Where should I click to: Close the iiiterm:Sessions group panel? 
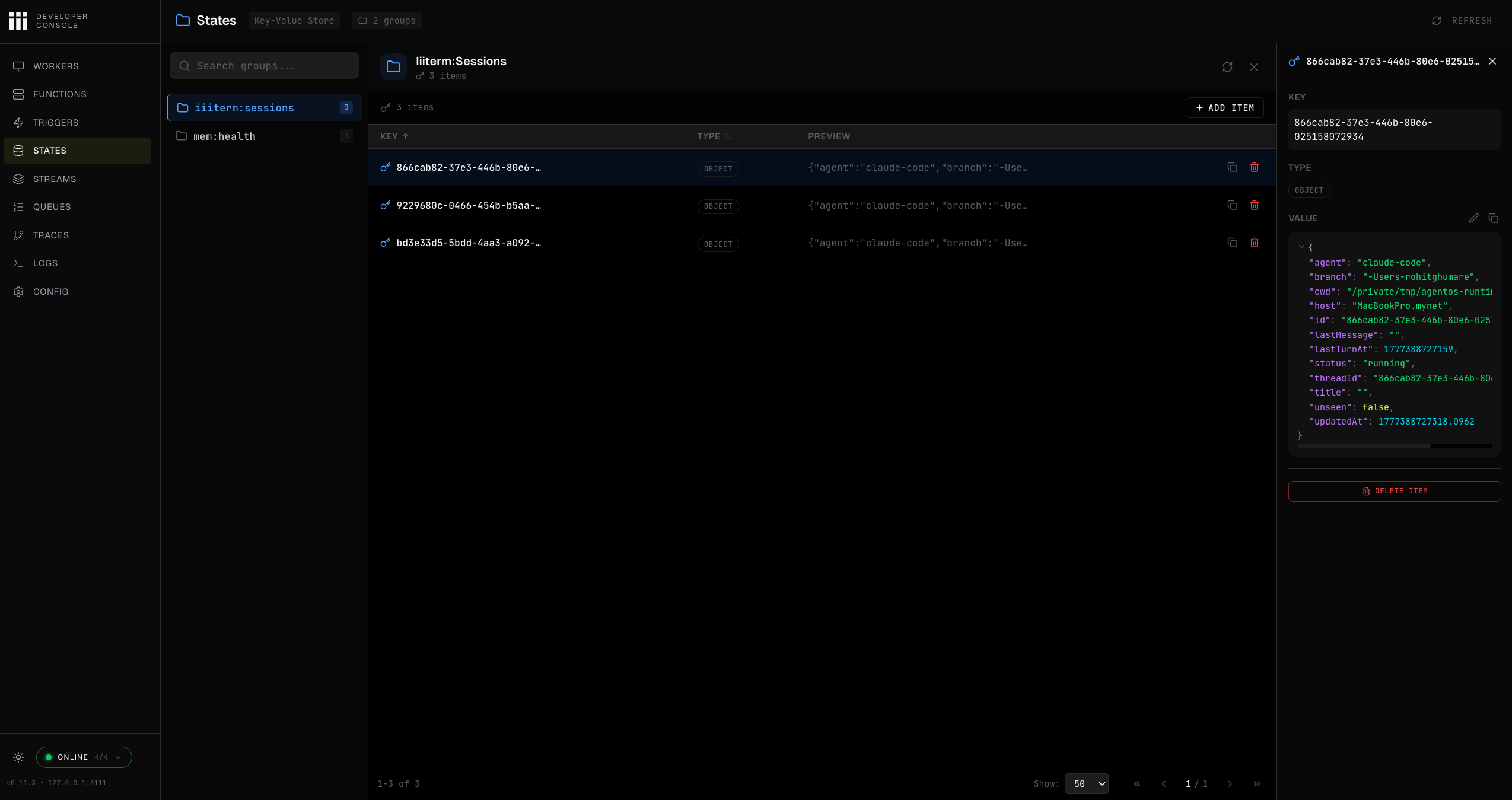click(x=1254, y=67)
